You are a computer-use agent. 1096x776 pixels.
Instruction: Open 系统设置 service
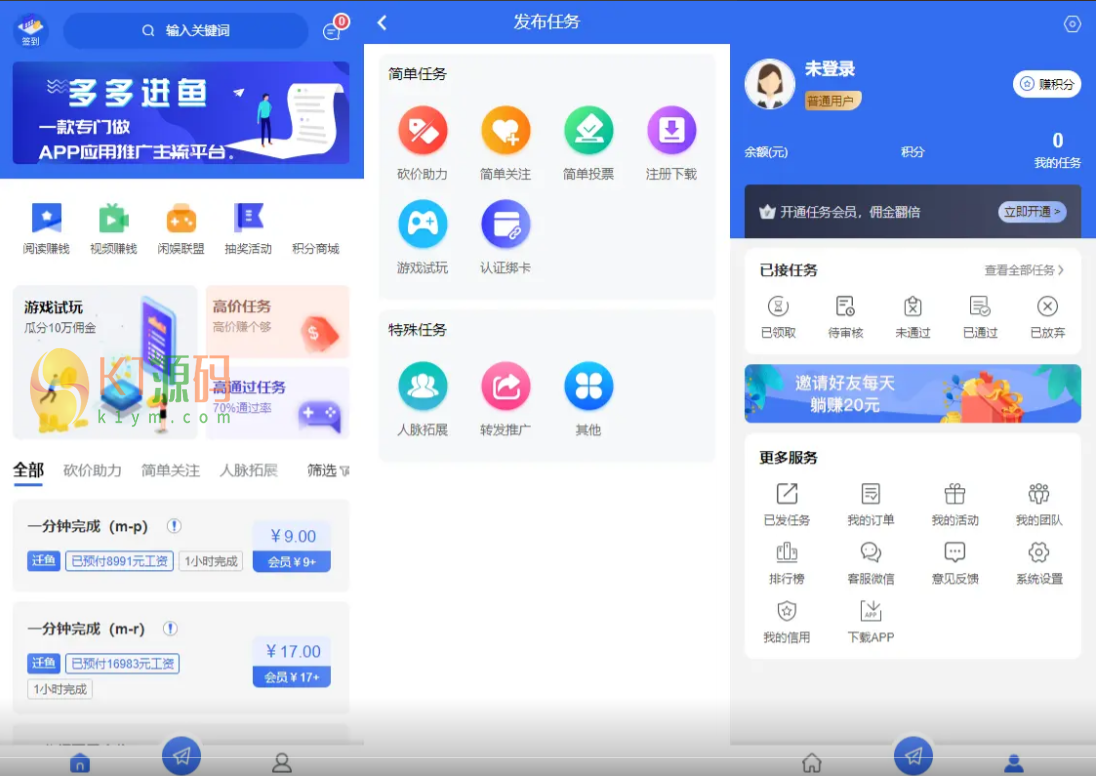coord(1039,563)
